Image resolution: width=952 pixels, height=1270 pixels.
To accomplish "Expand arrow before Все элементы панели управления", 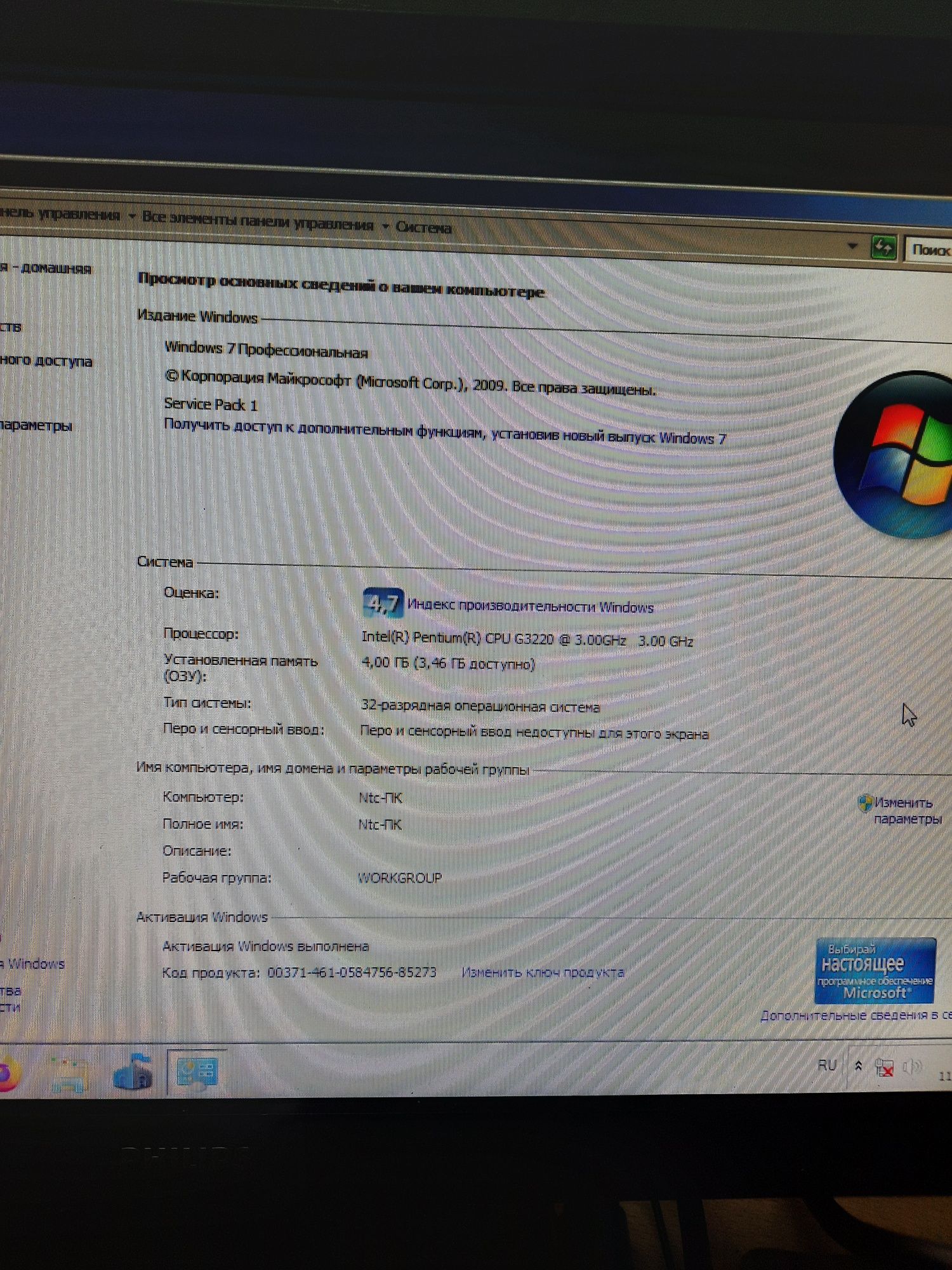I will coord(132,216).
